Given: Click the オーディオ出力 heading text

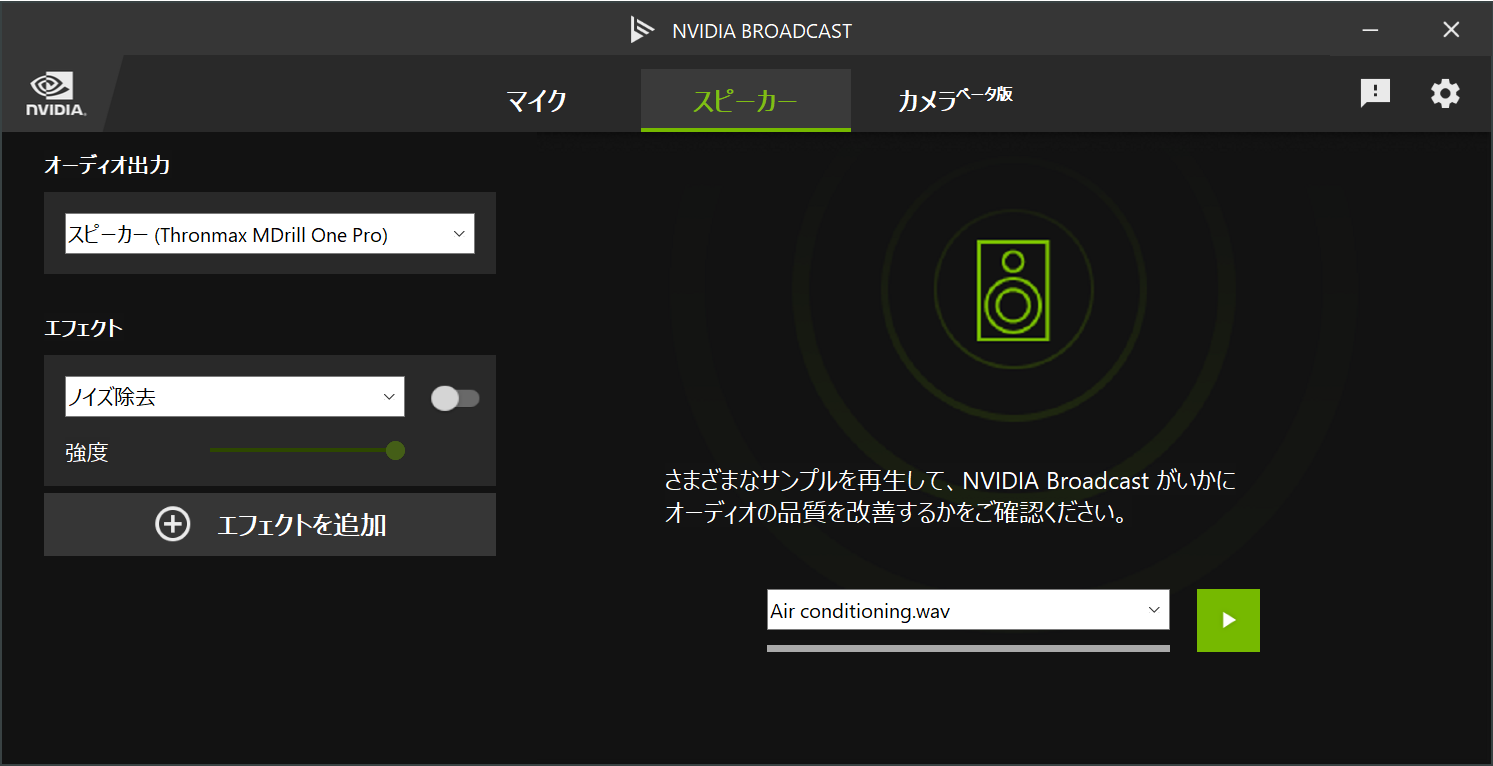Looking at the screenshot, I should click(x=107, y=165).
